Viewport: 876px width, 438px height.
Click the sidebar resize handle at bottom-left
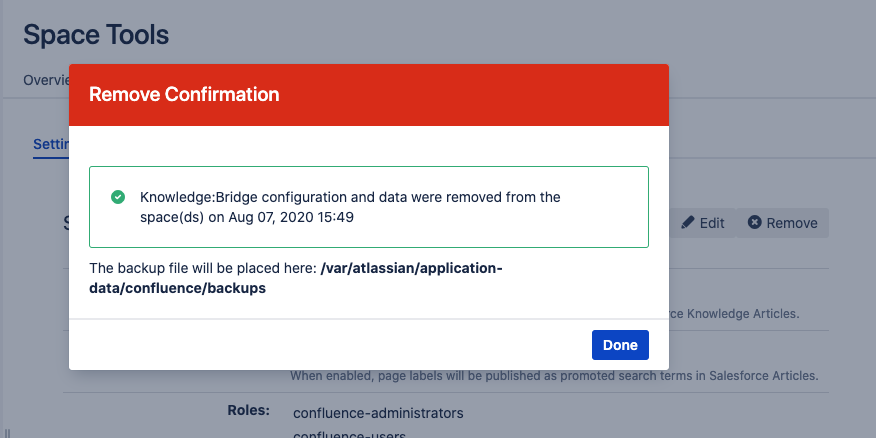click(8, 433)
